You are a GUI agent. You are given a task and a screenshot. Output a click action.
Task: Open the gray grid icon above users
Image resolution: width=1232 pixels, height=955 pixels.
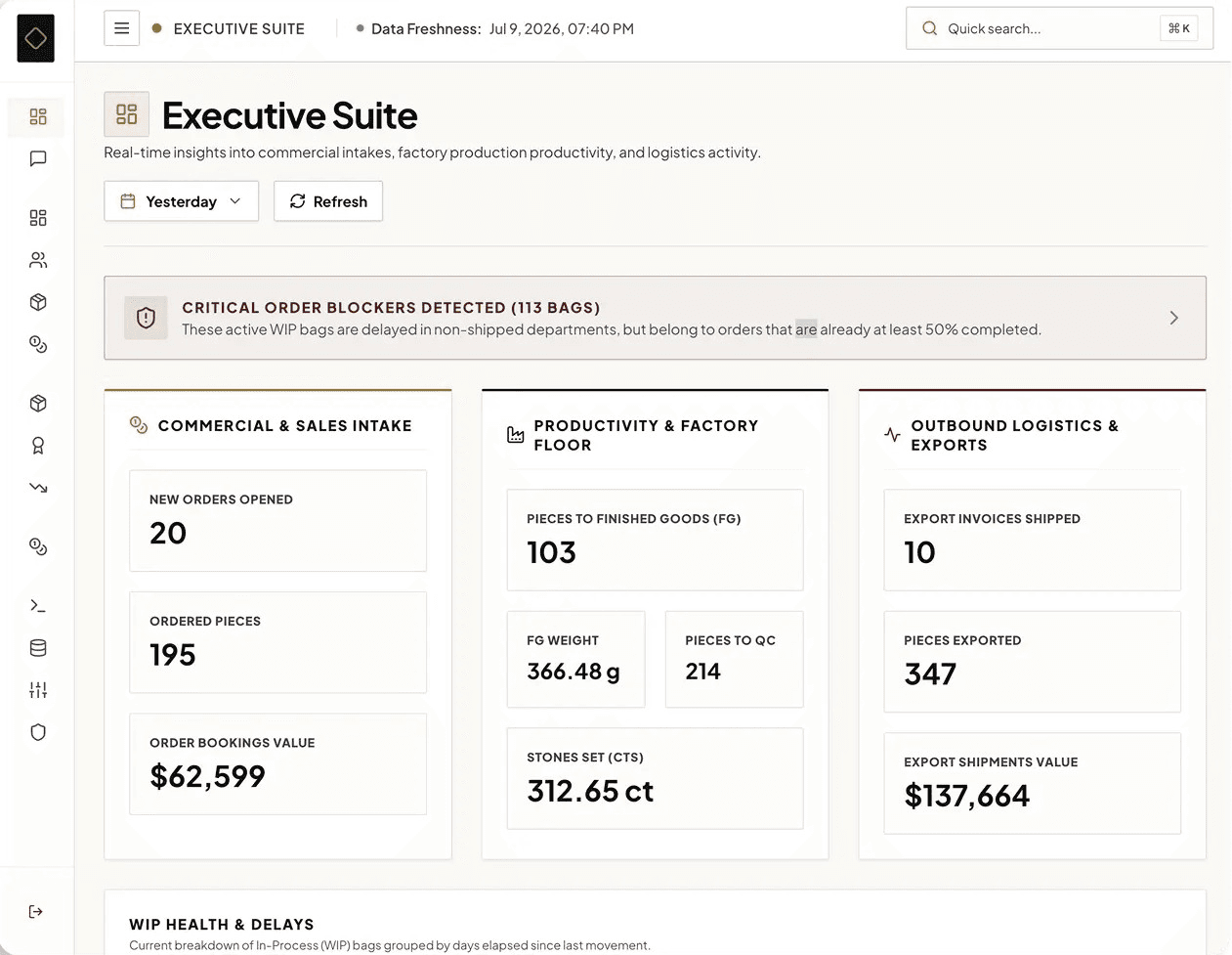click(x=38, y=218)
